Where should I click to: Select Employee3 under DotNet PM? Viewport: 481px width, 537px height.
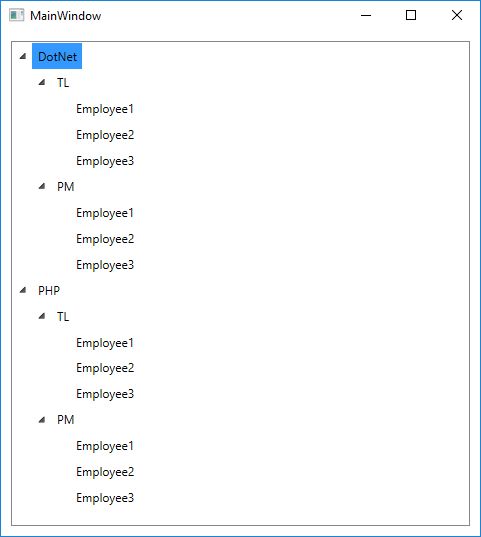click(105, 265)
